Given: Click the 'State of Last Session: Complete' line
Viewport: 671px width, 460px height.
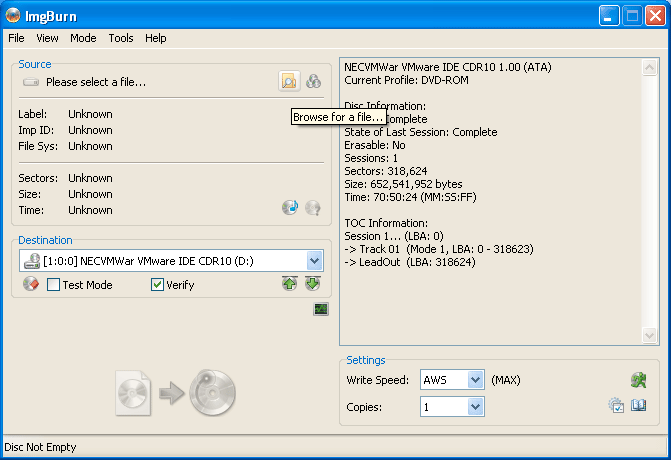Looking at the screenshot, I should pyautogui.click(x=421, y=132).
